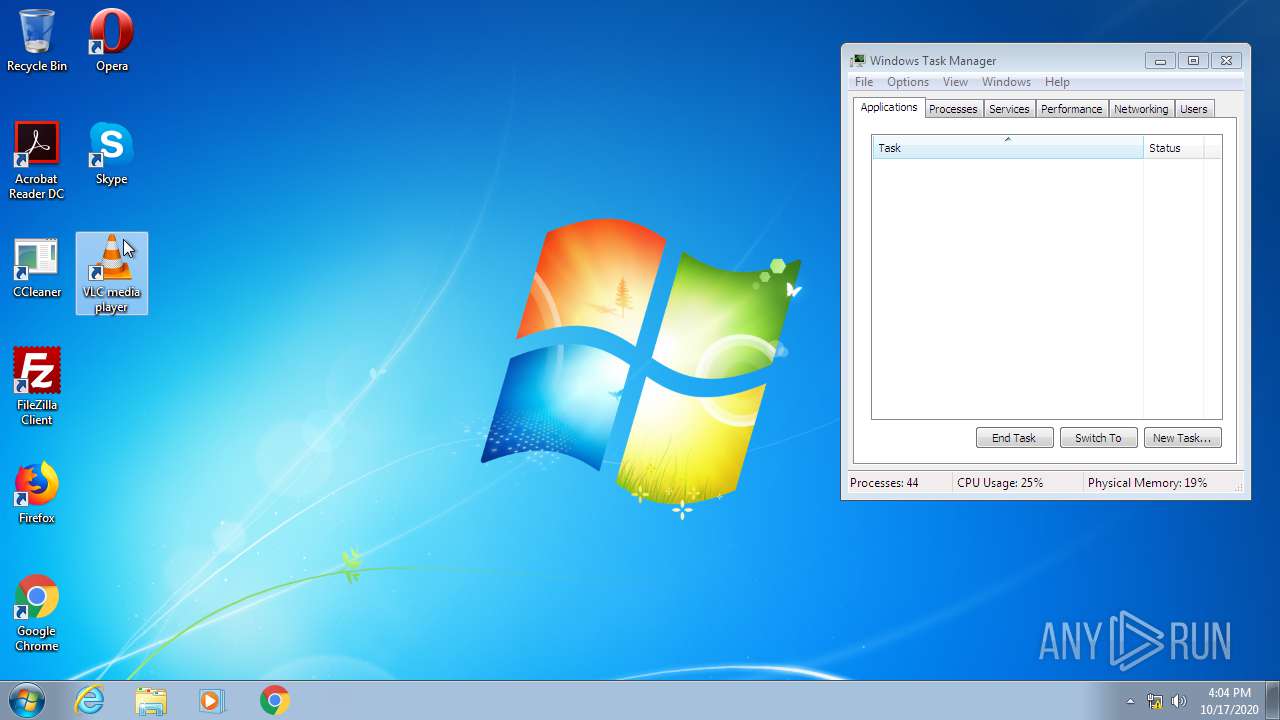
Task: Select the Skype desktop icon
Action: tap(111, 154)
